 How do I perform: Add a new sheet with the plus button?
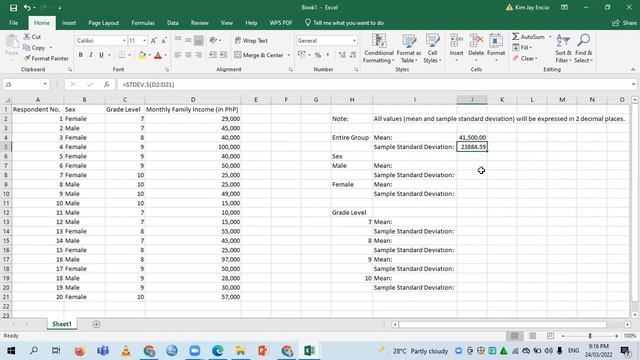(96, 324)
